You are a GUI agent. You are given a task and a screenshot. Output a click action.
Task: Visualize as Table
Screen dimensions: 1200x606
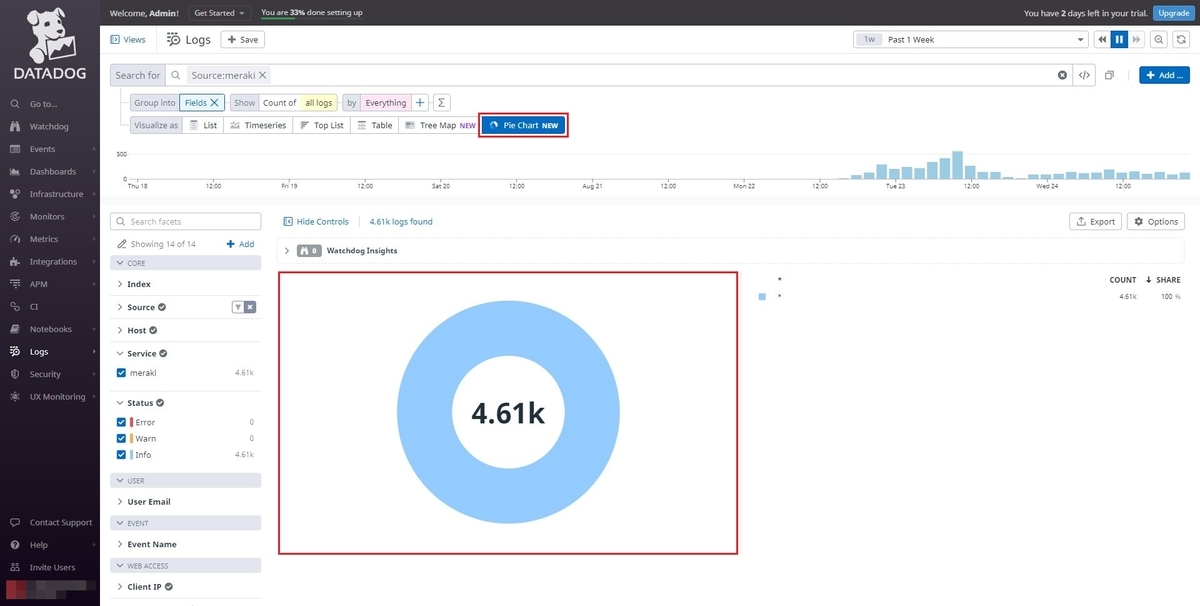pyautogui.click(x=374, y=125)
